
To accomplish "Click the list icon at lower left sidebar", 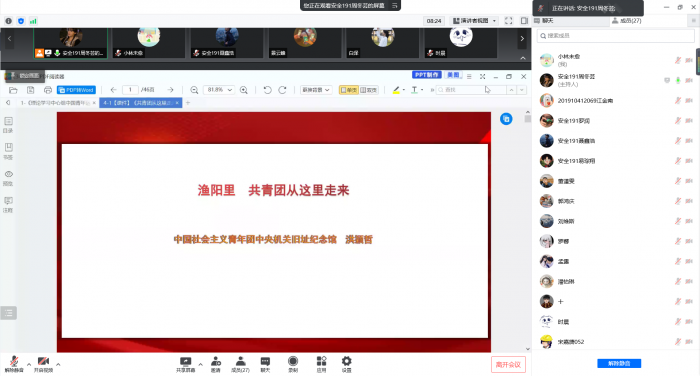I will [x=8, y=313].
